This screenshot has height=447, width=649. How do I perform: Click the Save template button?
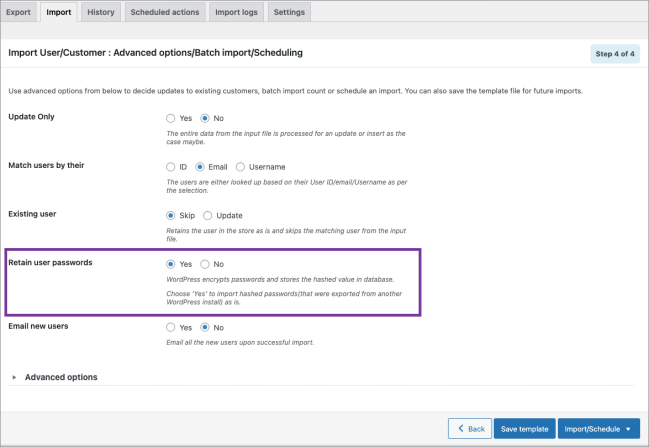point(524,429)
